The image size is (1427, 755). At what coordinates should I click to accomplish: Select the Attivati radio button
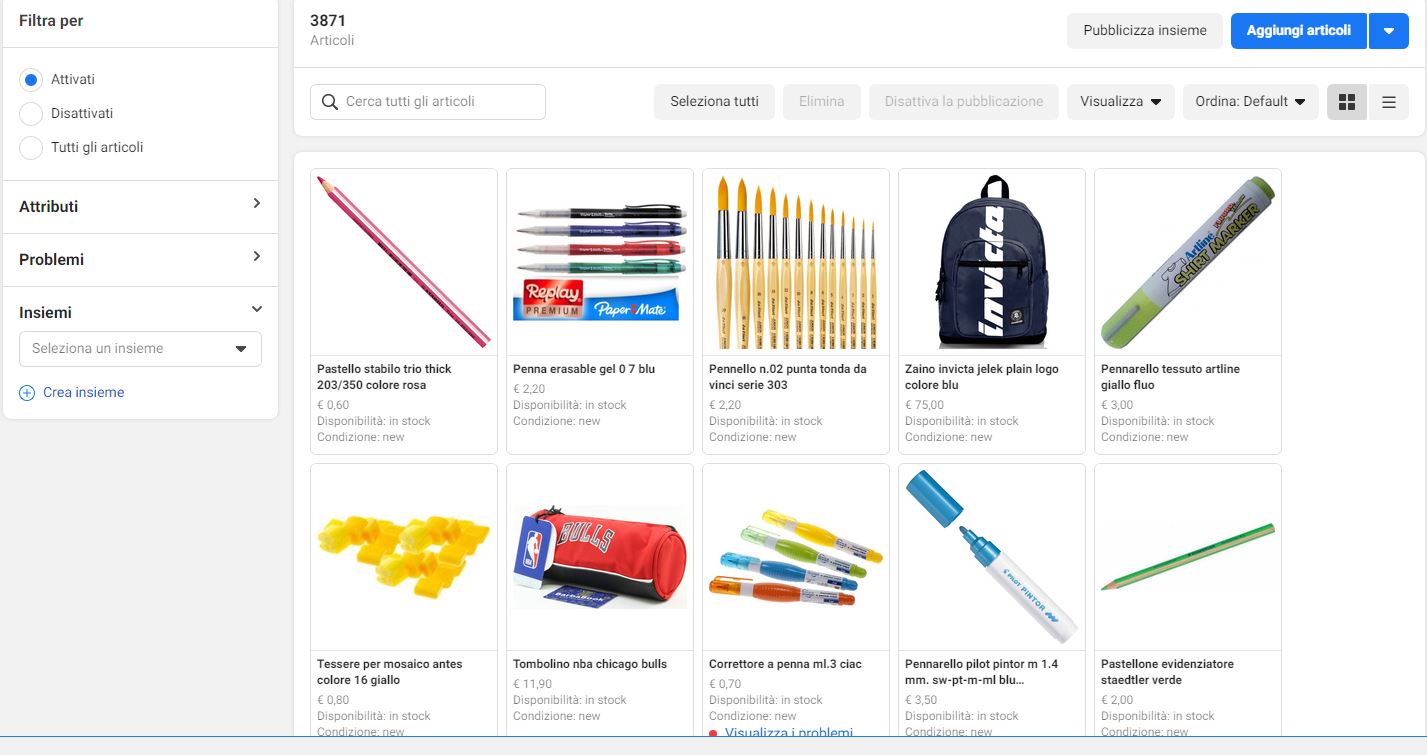coord(31,79)
